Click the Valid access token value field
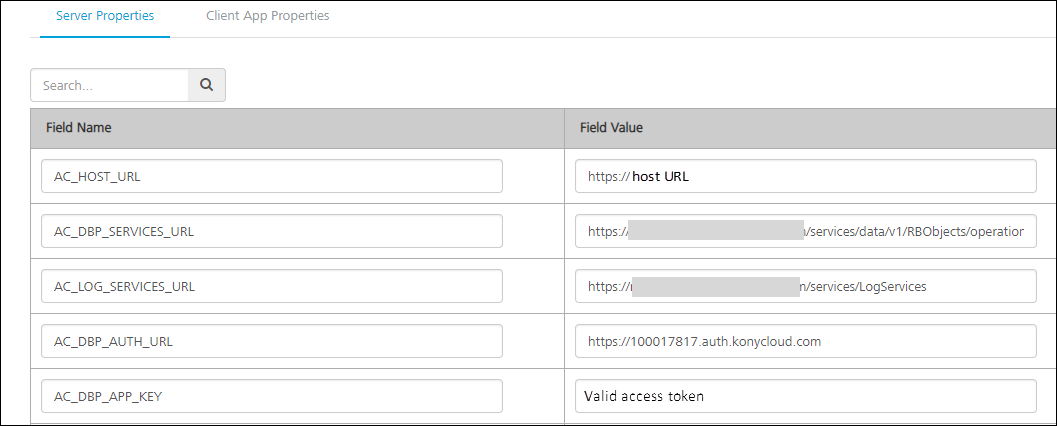 click(806, 396)
